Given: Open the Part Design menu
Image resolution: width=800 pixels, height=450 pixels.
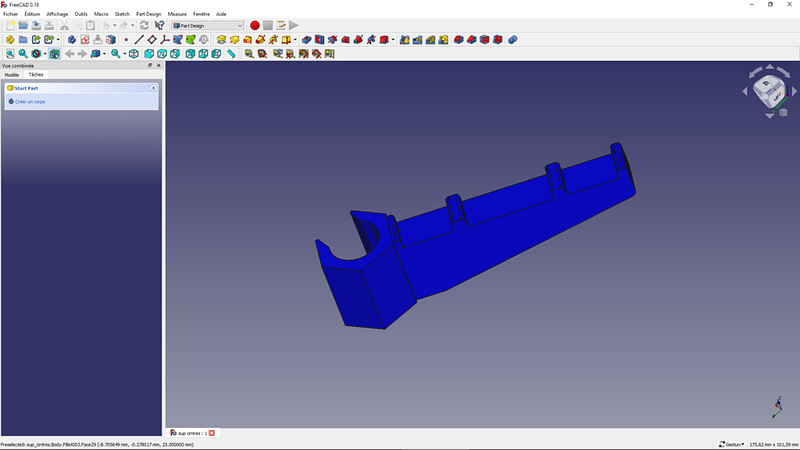Looking at the screenshot, I should pos(148,14).
